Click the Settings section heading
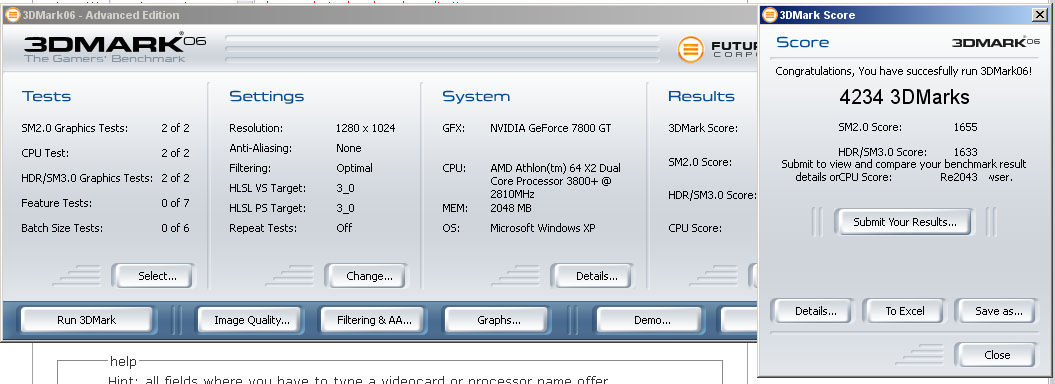Image resolution: width=1055 pixels, height=384 pixels. coord(266,96)
